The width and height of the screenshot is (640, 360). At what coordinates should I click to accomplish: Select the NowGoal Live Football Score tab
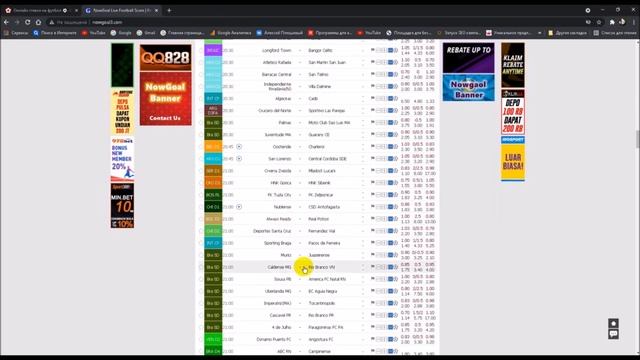pyautogui.click(x=122, y=10)
